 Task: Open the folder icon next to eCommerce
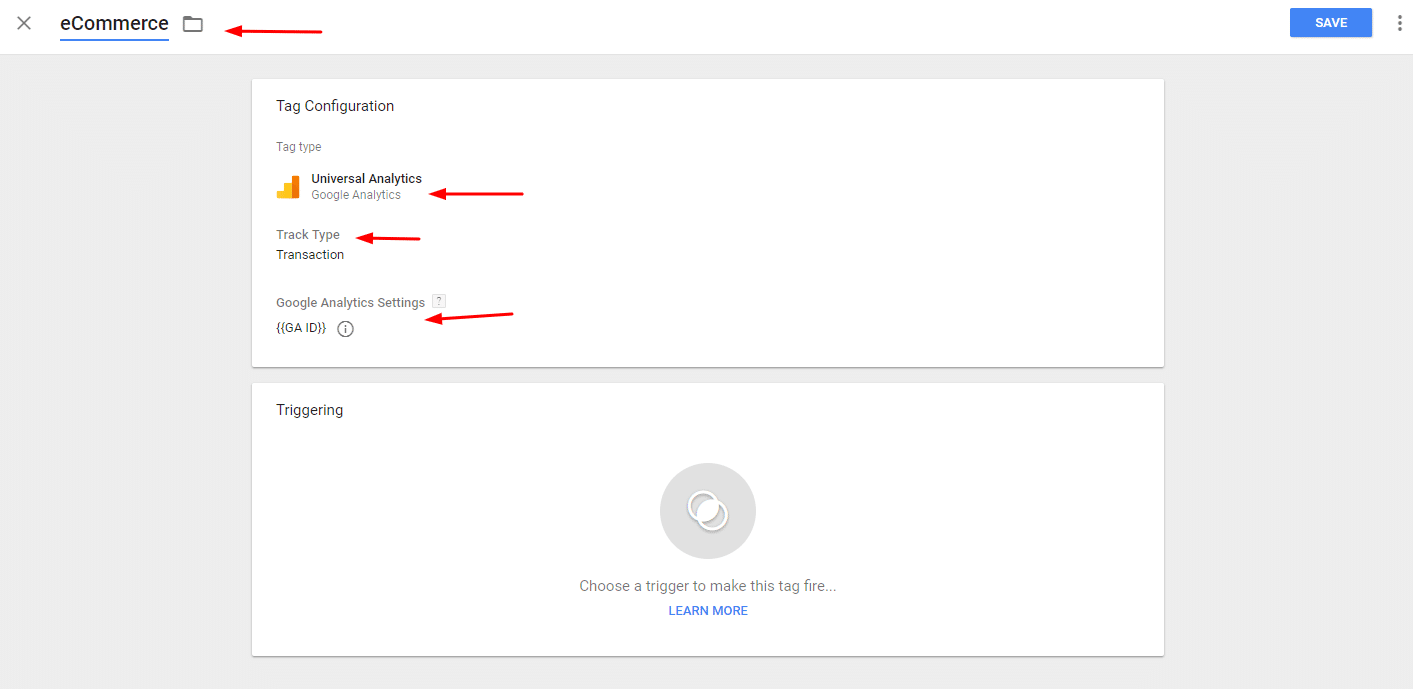pyautogui.click(x=193, y=24)
